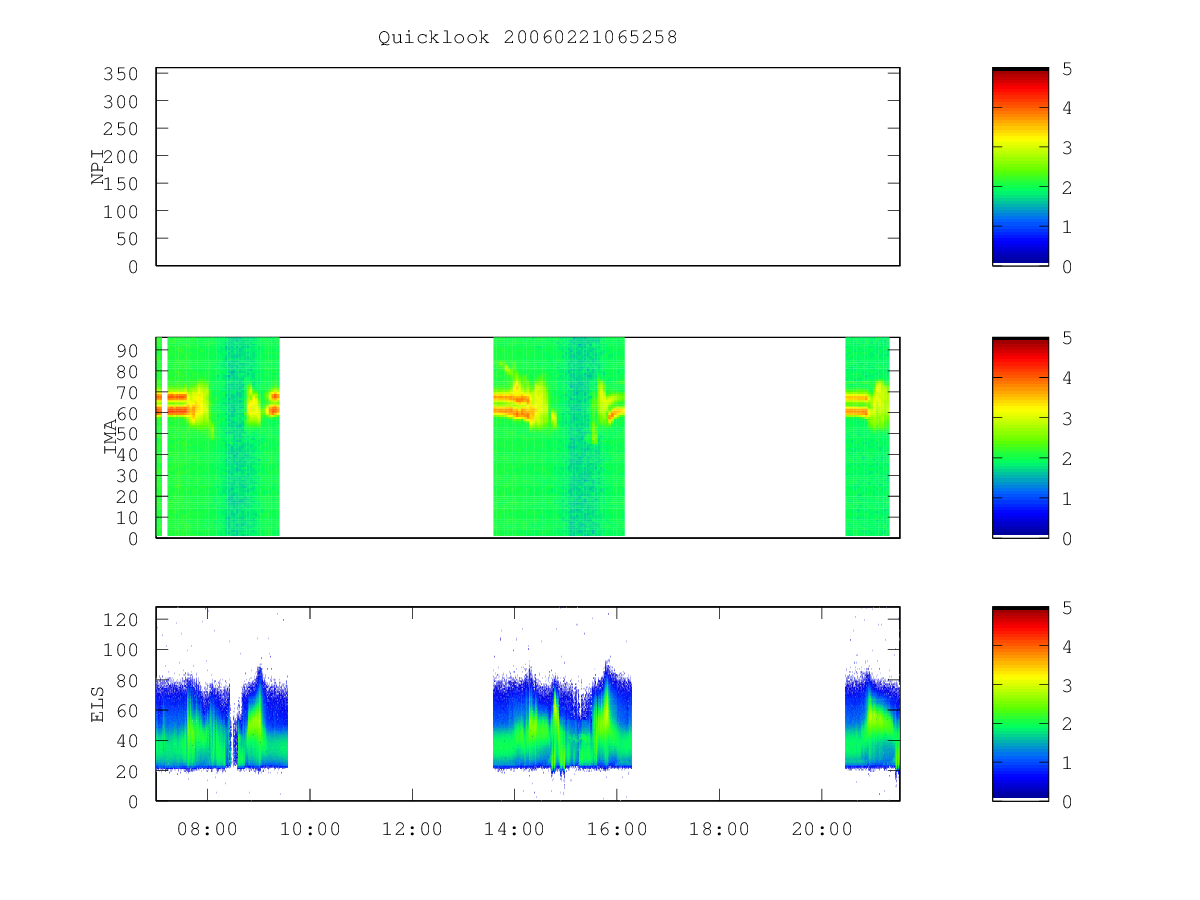The width and height of the screenshot is (1200, 900).
Task: Click the 10 tick on IMA axis
Action: [128, 518]
